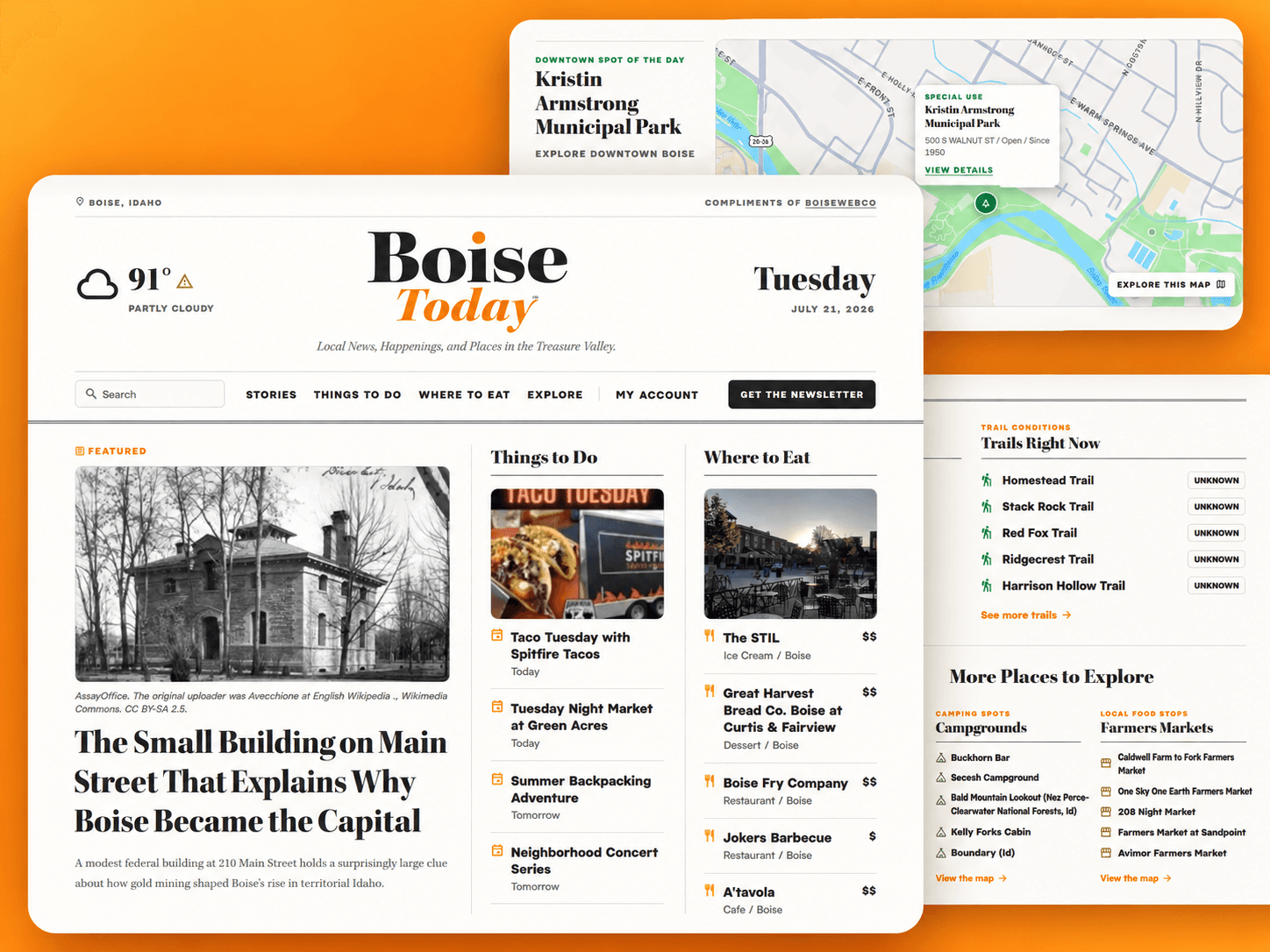Image resolution: width=1270 pixels, height=952 pixels.
Task: Click Get The Newsletter button
Action: (802, 394)
